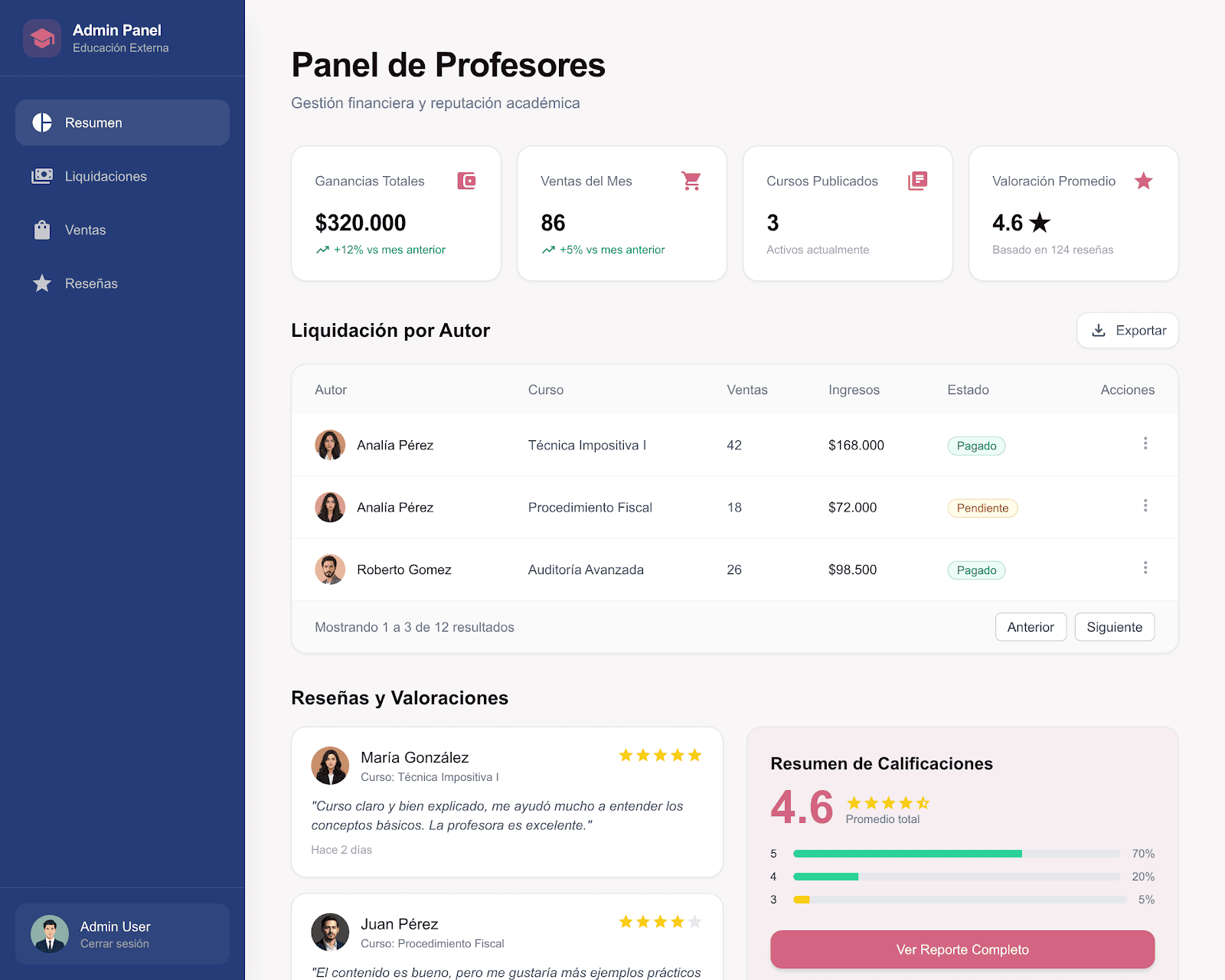
Task: Open Liquidaciones in the sidebar
Action: point(122,176)
